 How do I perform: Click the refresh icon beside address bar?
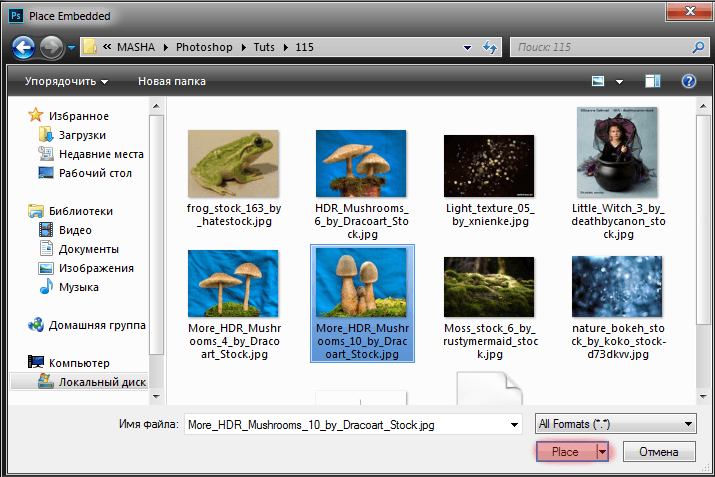(x=490, y=47)
